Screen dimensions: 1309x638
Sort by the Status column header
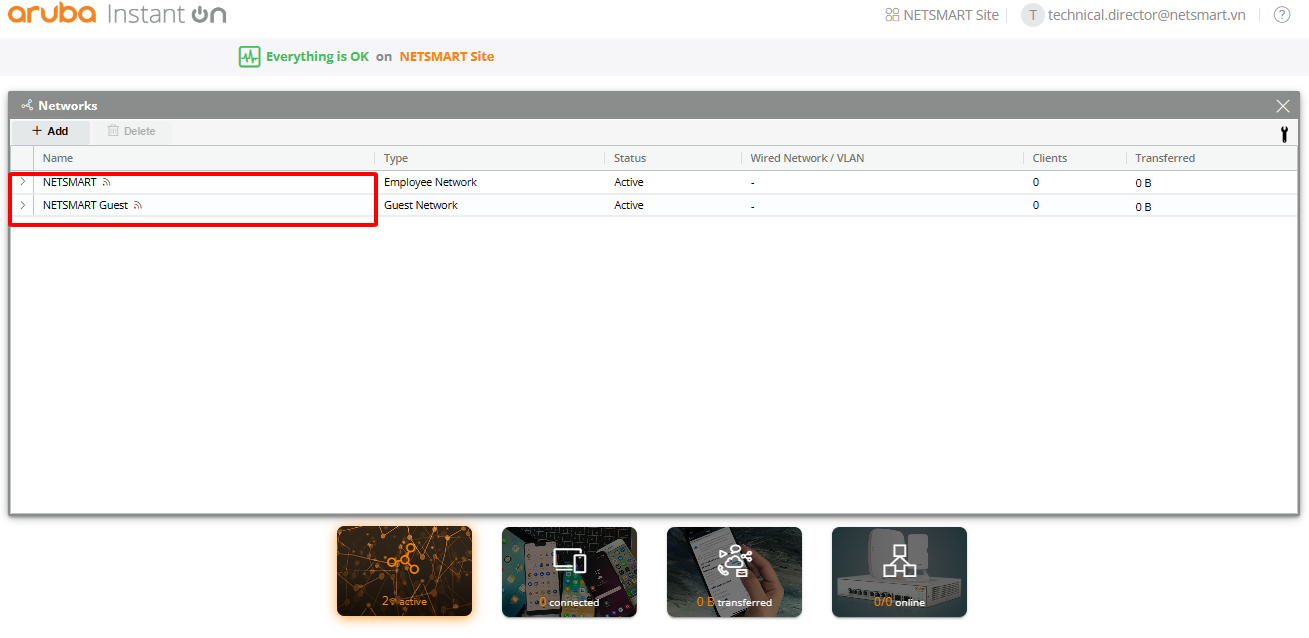[x=630, y=158]
